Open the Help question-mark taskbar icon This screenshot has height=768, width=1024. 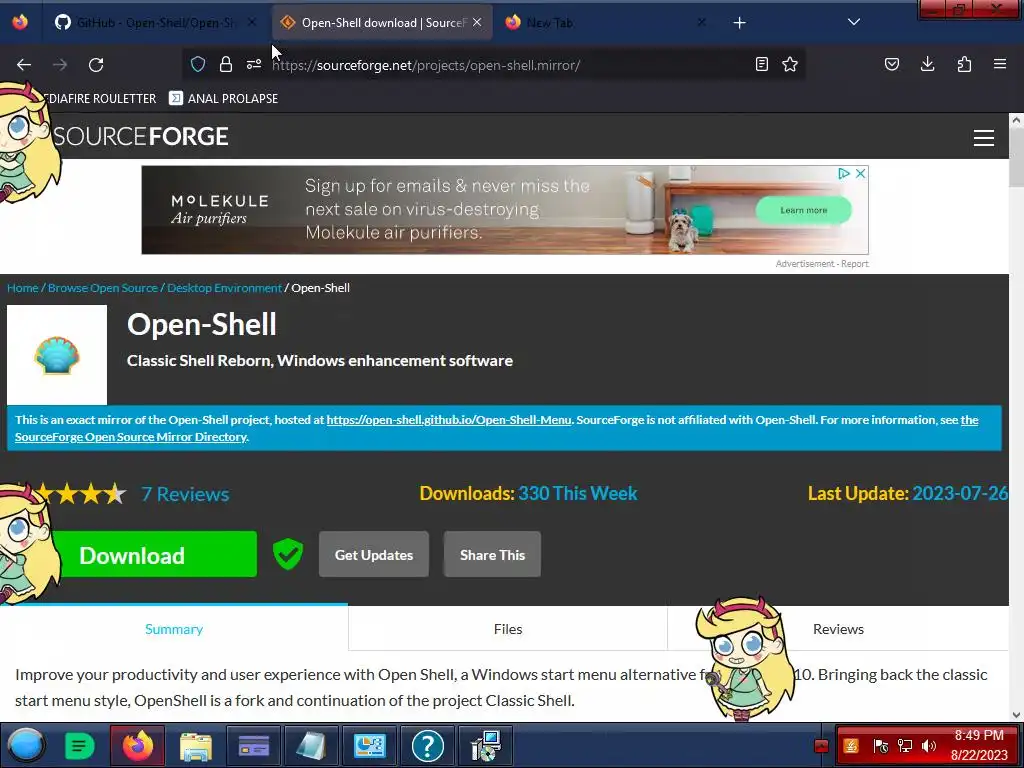428,745
